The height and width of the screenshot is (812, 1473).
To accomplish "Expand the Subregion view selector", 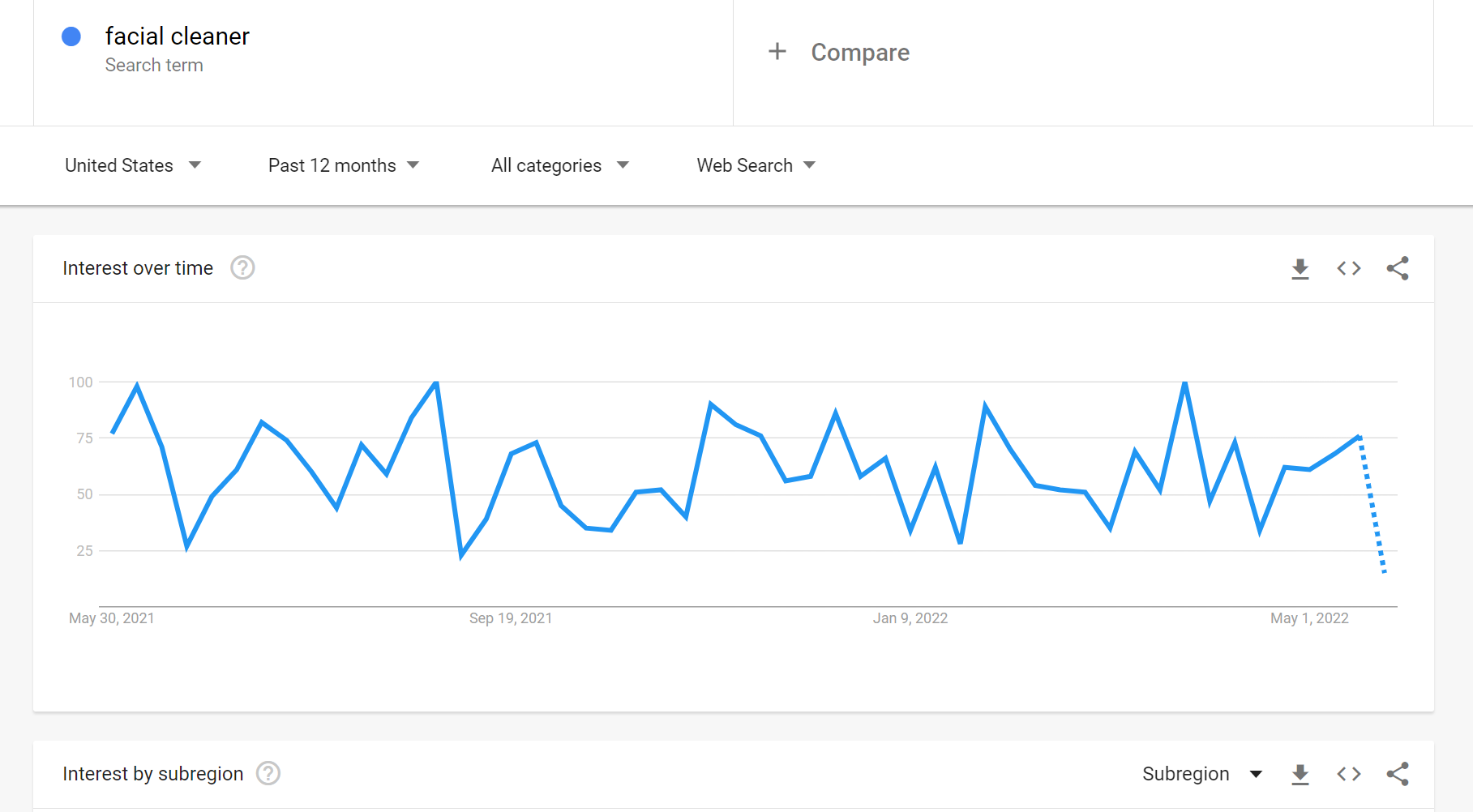I will (x=1202, y=774).
